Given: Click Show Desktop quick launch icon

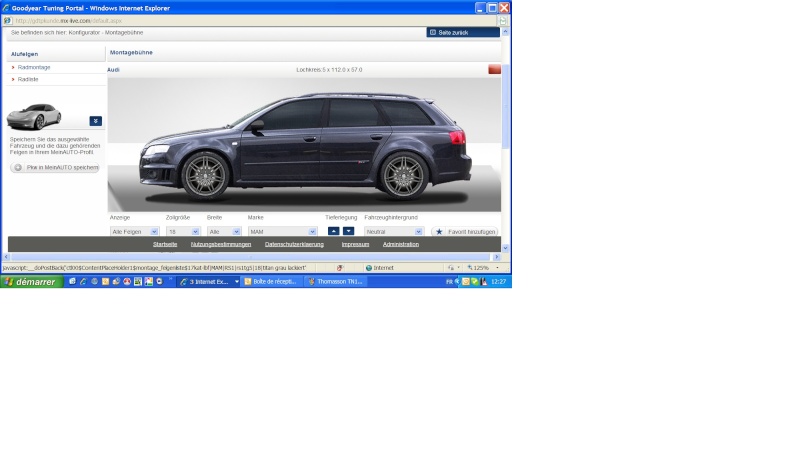Looking at the screenshot, I should coord(72,281).
